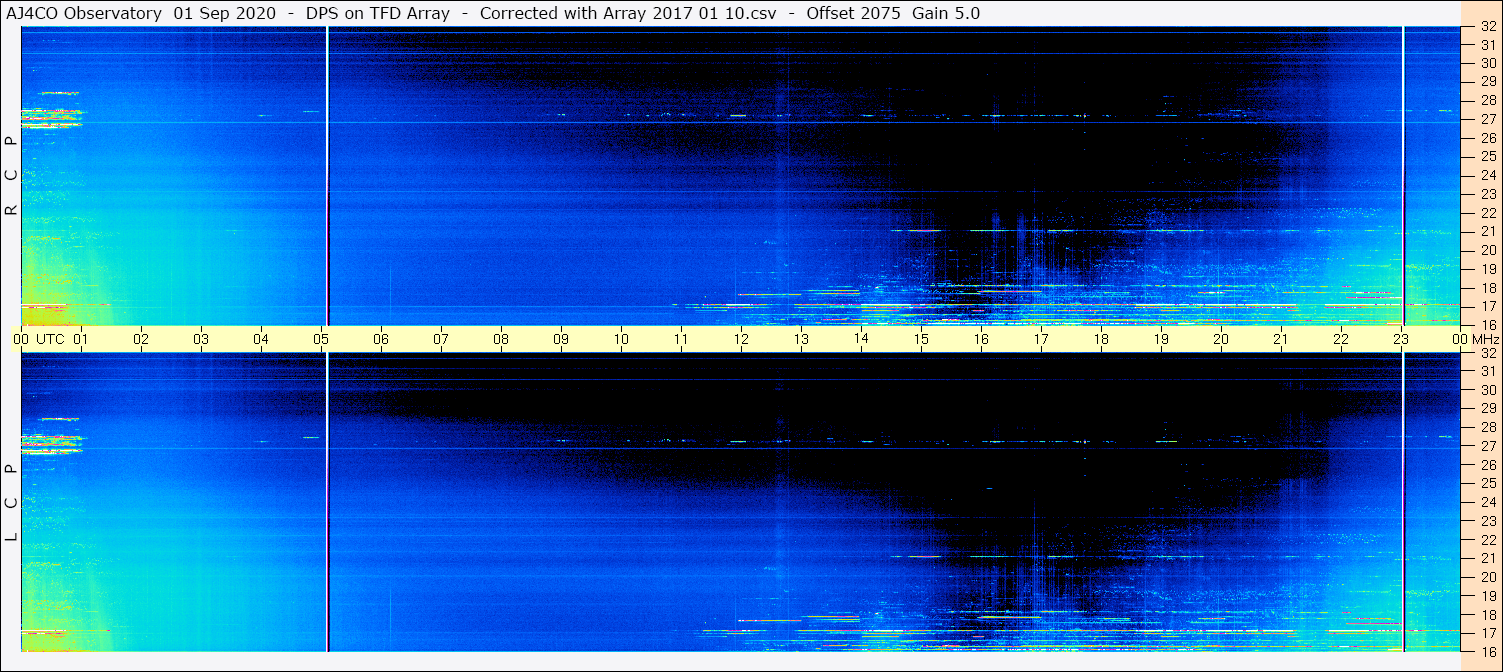
Task: Click the "00 UTC" label starting the time axis
Action: tap(38, 339)
